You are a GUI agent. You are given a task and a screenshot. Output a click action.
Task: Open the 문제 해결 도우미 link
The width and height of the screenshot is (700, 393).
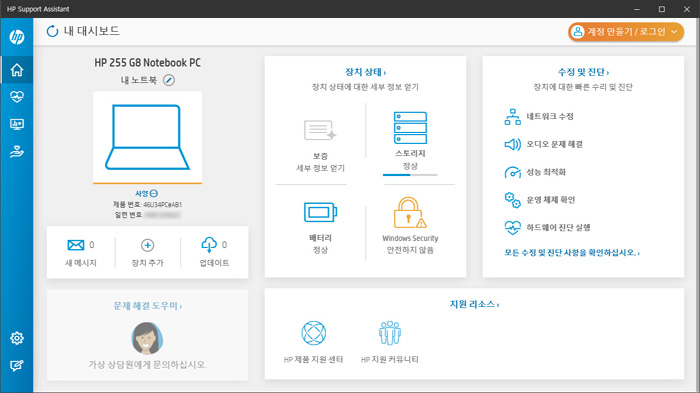[147, 306]
